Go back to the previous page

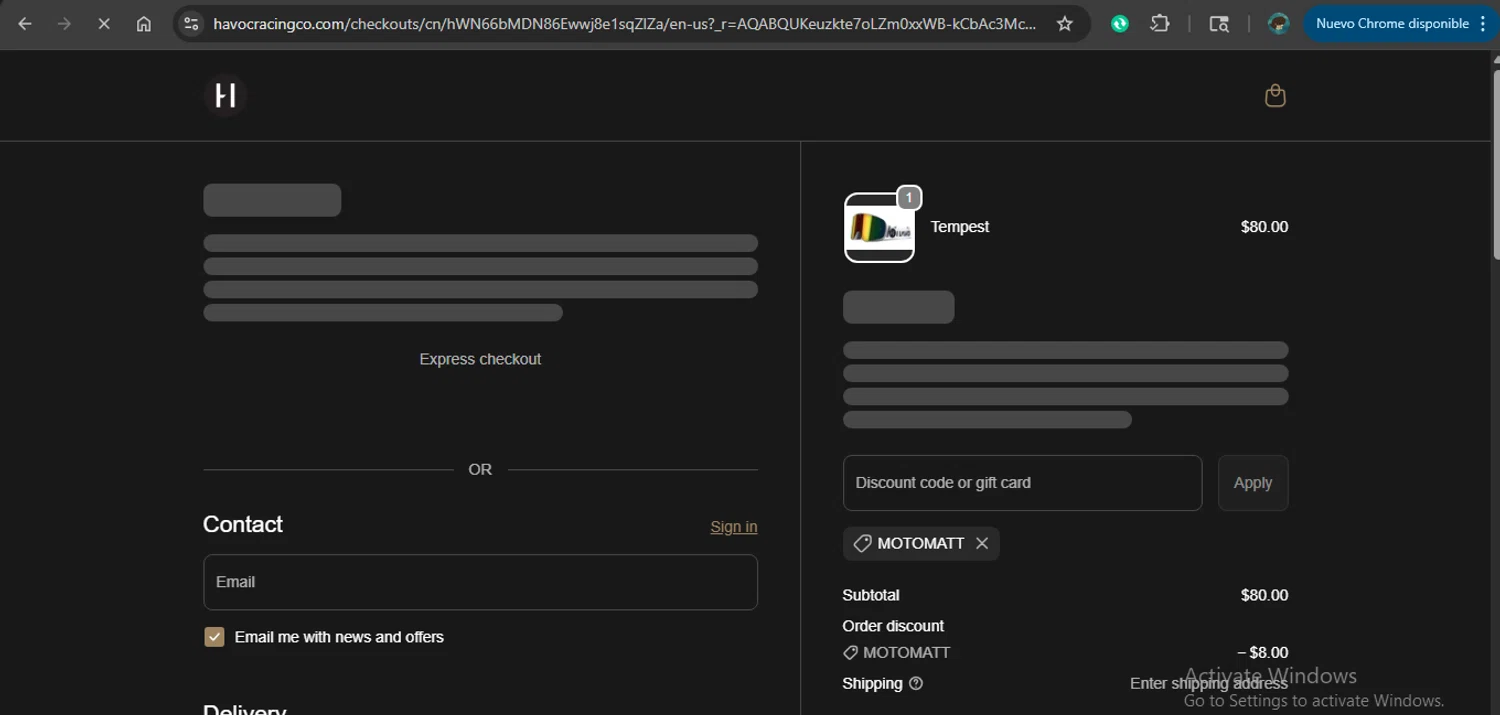[x=25, y=23]
